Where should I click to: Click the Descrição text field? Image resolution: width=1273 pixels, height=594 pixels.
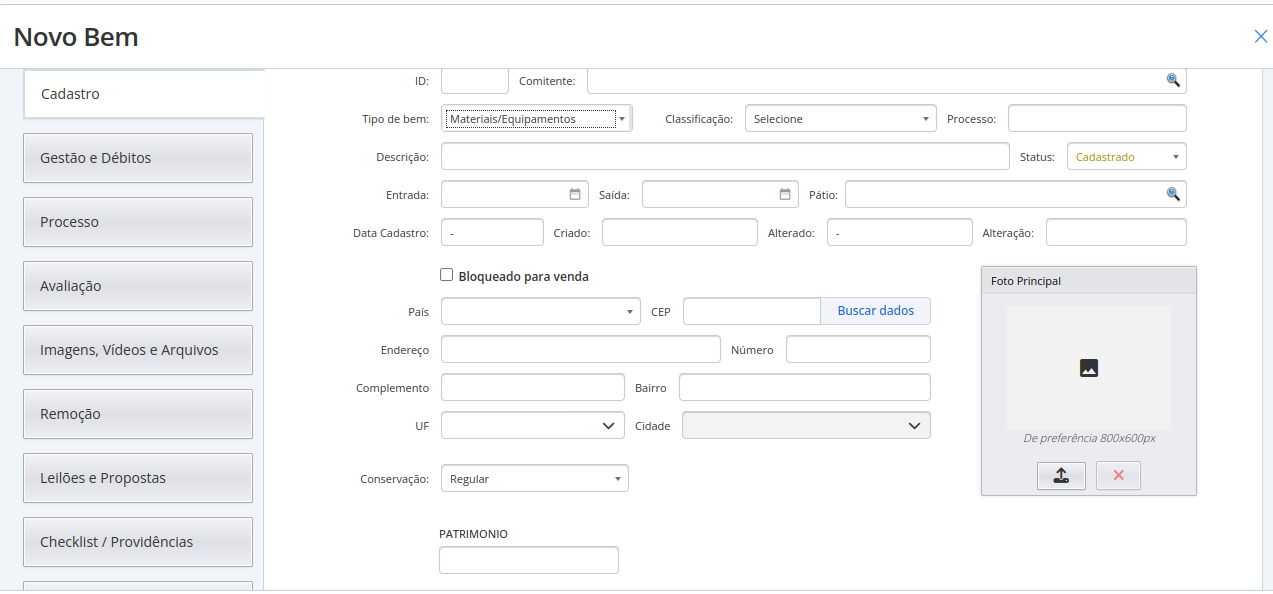(x=725, y=157)
